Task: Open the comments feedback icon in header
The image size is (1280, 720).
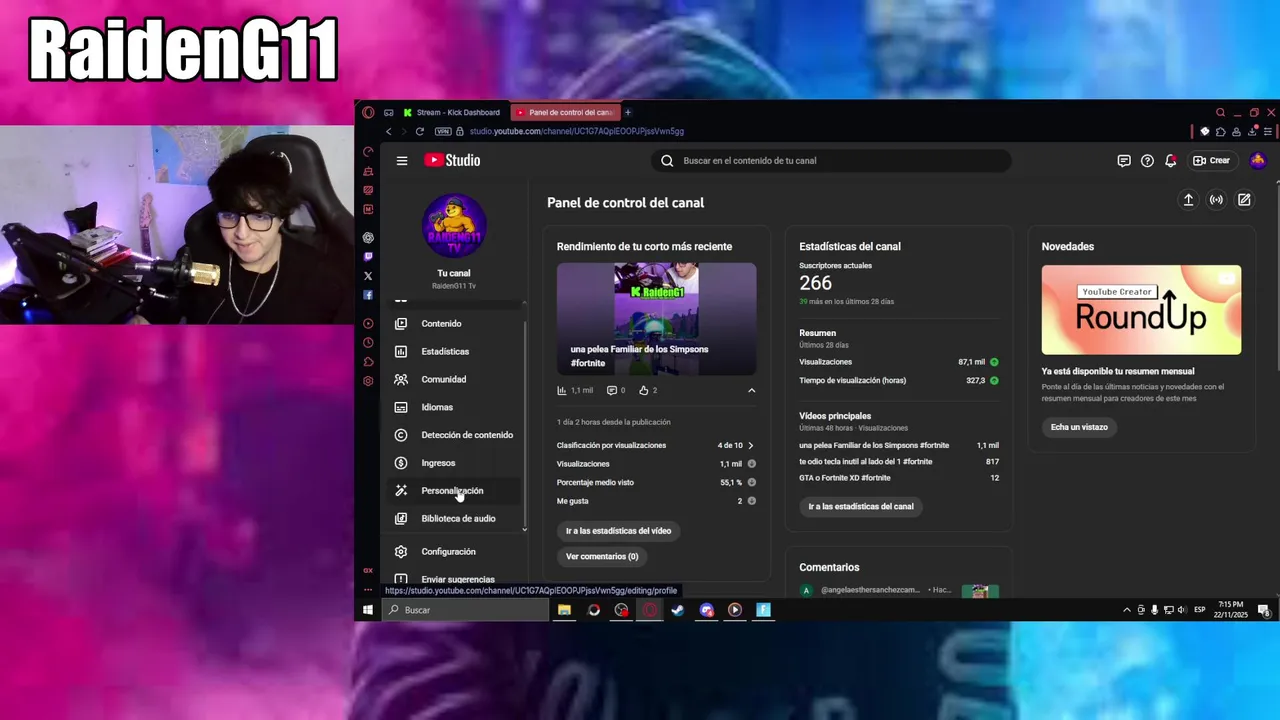Action: point(1124,160)
